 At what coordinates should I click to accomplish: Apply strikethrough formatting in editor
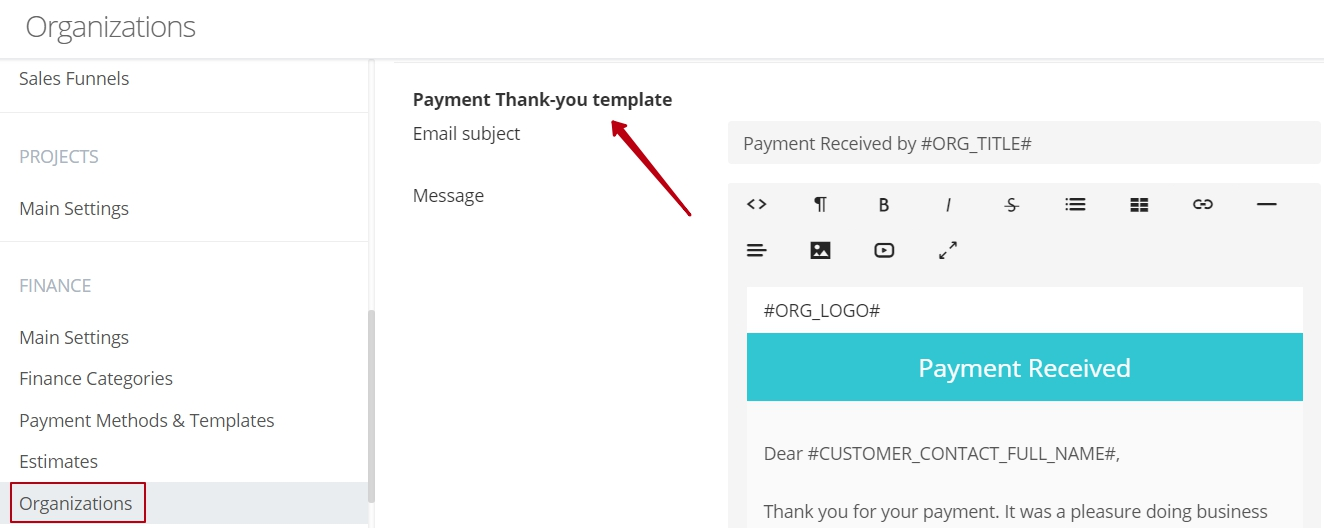pos(1011,204)
